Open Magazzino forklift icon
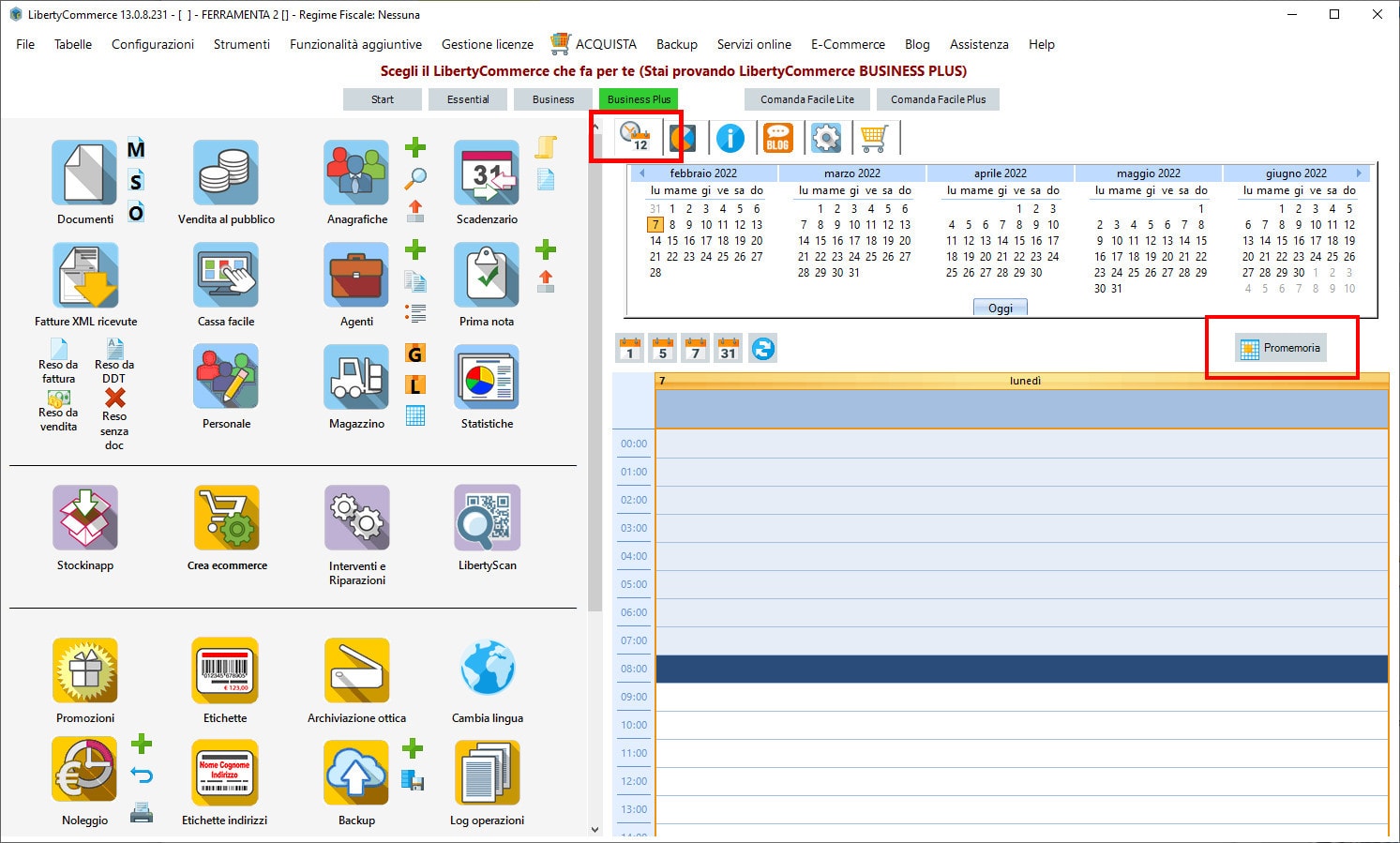The image size is (1400, 843). pyautogui.click(x=356, y=377)
